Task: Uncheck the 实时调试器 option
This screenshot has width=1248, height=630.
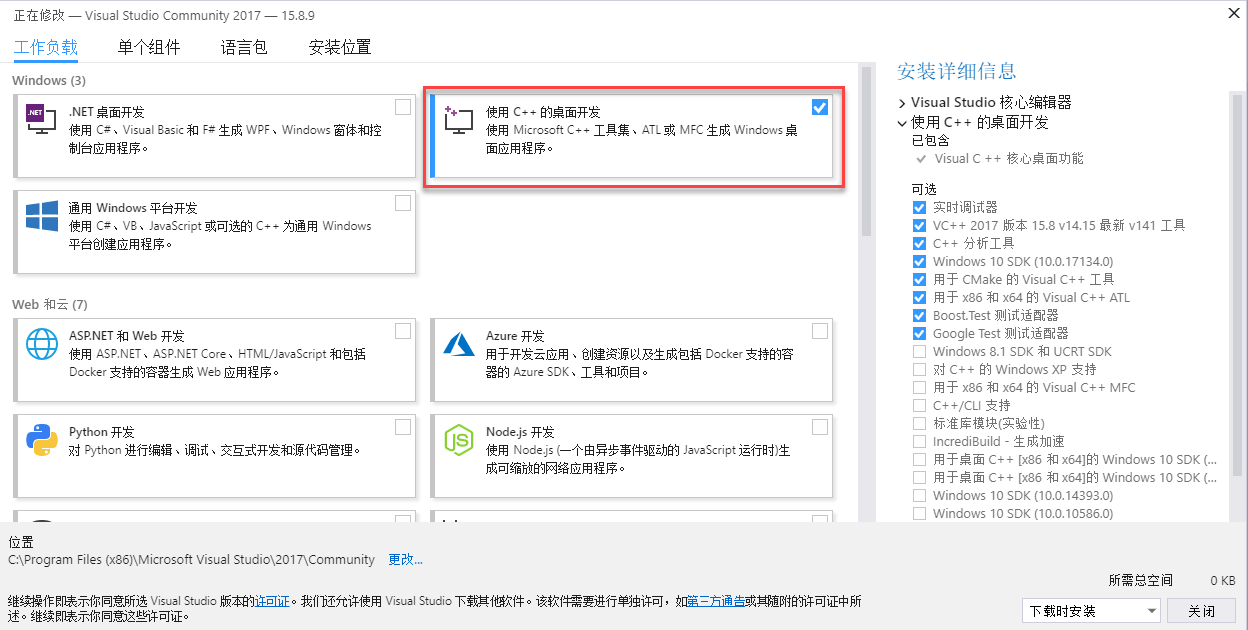Action: (x=919, y=207)
